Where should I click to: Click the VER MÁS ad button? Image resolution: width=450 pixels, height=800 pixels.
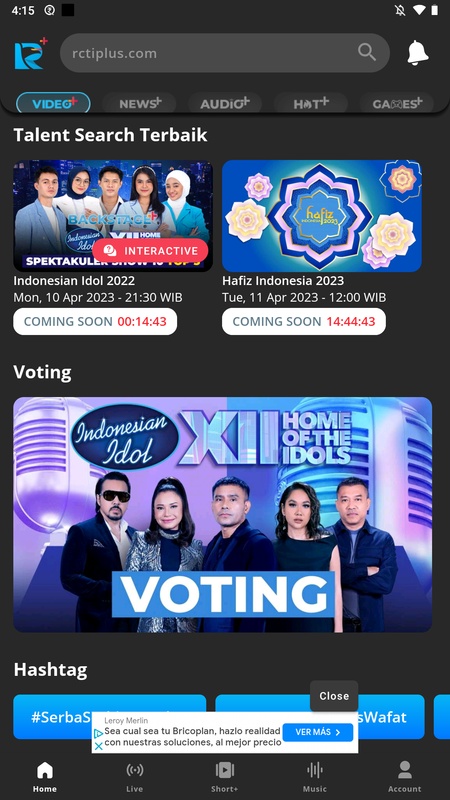tap(317, 732)
